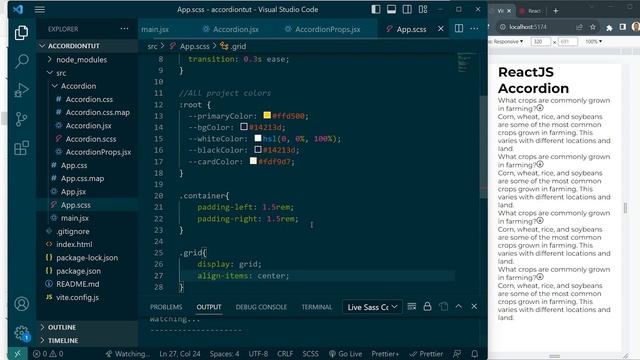
Task: Open Explorer views and more actions ellipsis
Action: (124, 29)
